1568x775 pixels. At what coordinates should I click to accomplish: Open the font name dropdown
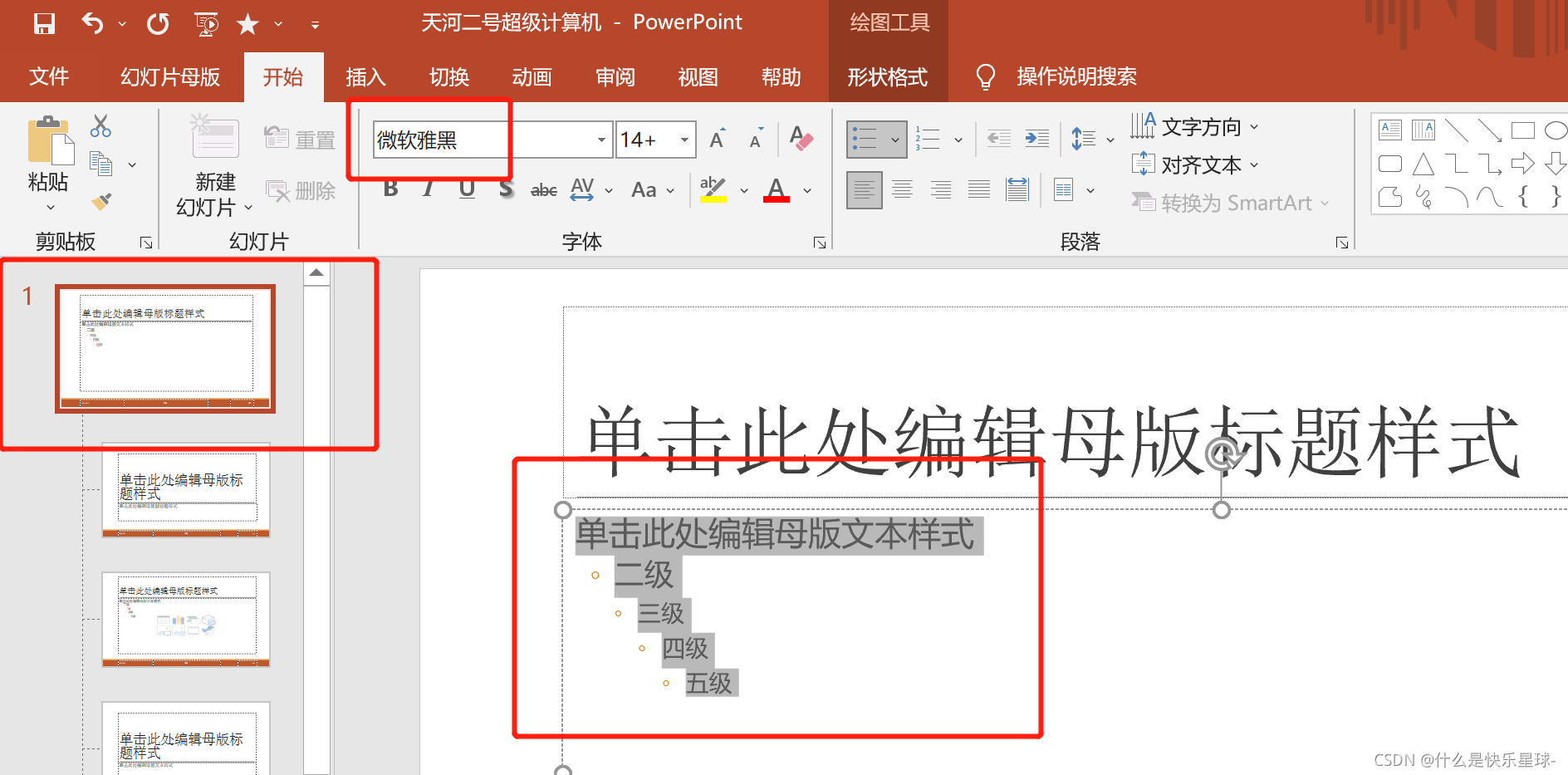click(601, 140)
